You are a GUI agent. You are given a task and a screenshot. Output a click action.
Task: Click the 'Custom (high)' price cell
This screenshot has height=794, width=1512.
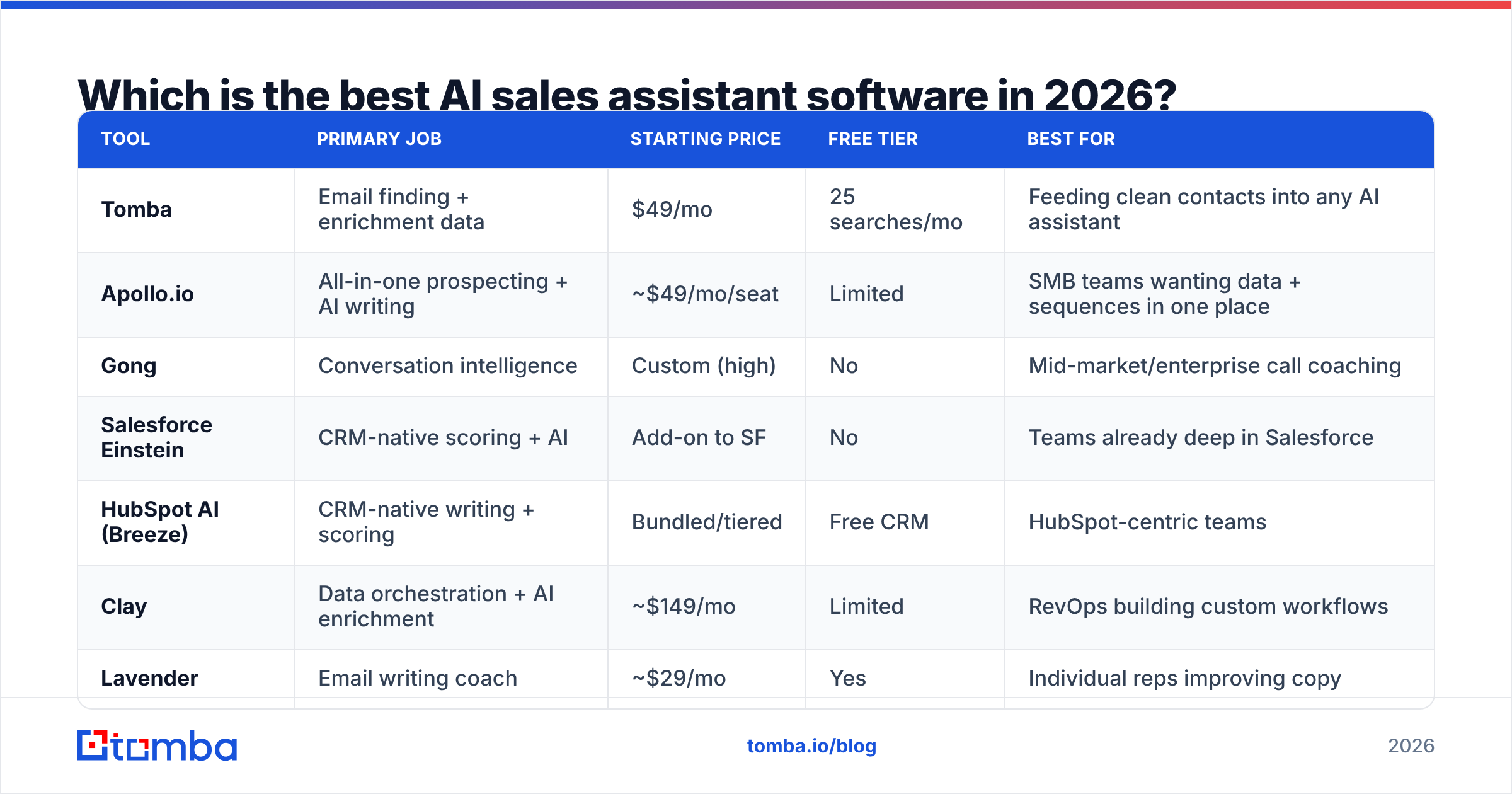(x=707, y=366)
